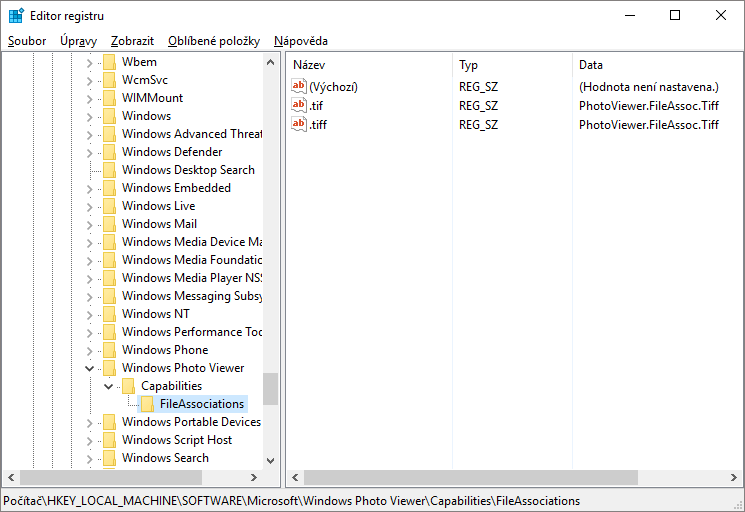Click the icon of the (Výchozí) value
The width and height of the screenshot is (745, 512).
pos(298,86)
